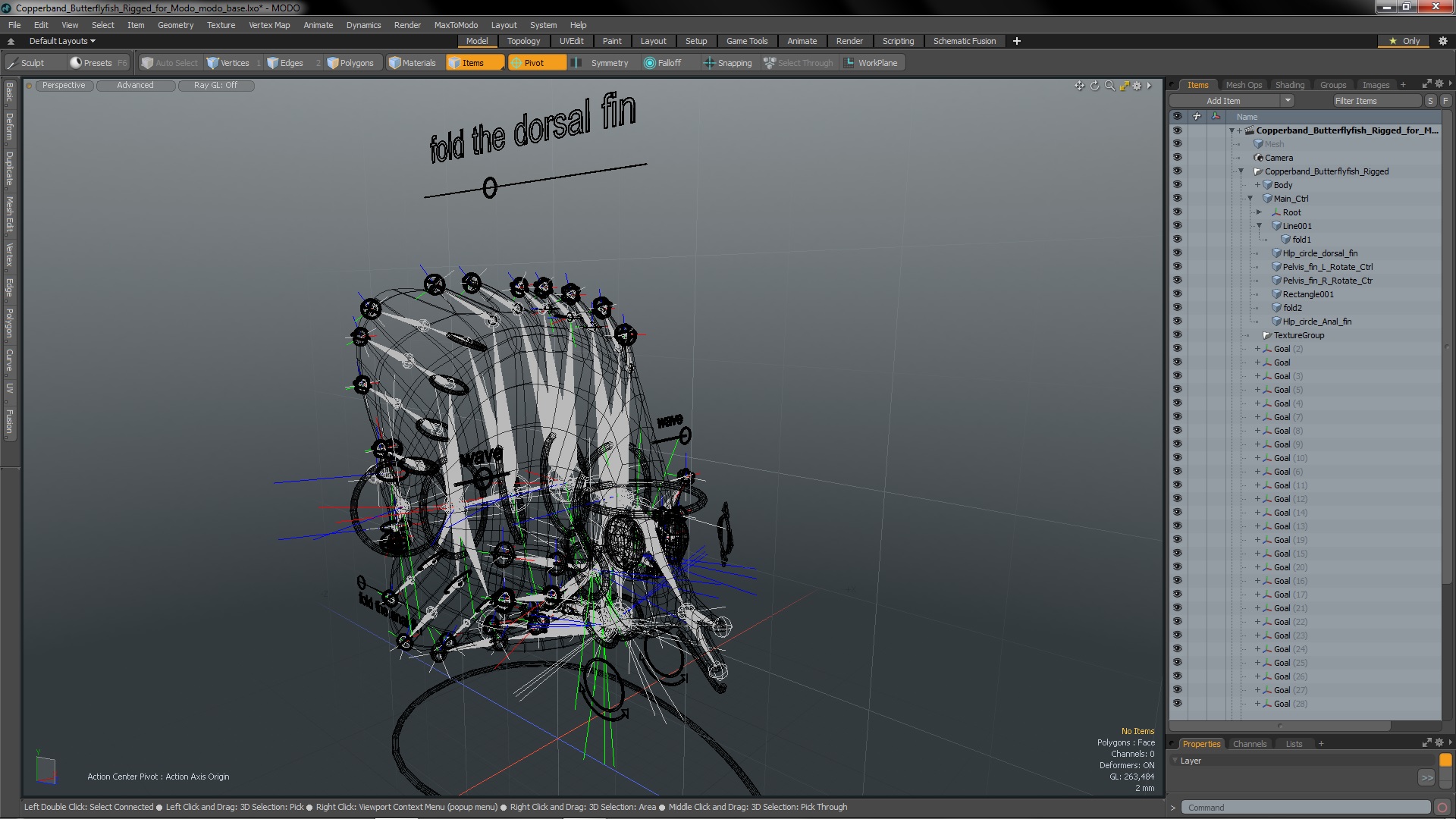
Task: Collapse the Copperband_Butterflyfish_Rigged group
Action: tap(1241, 171)
